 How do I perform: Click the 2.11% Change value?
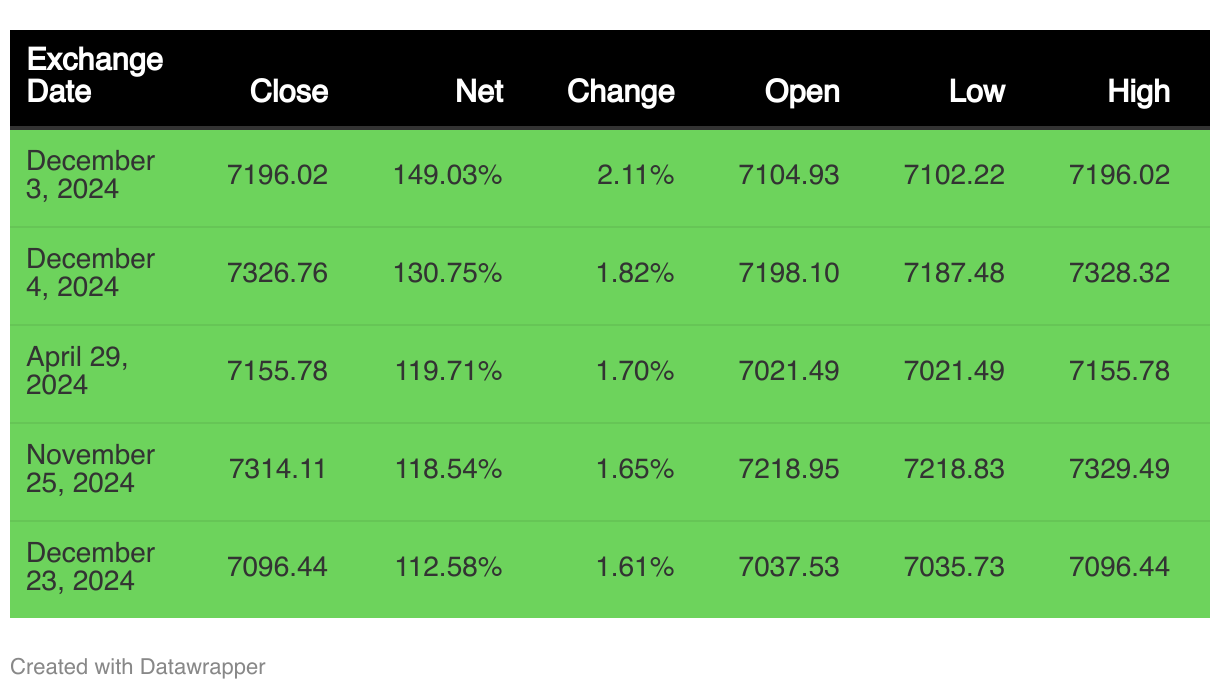coord(635,175)
